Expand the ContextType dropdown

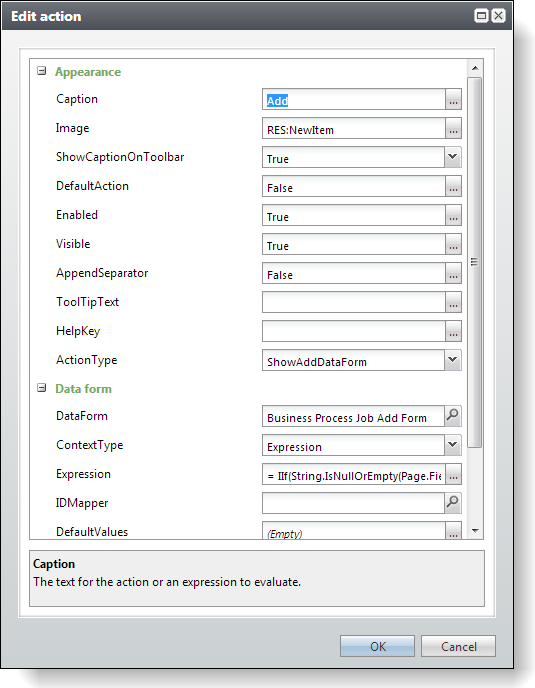tap(452, 445)
